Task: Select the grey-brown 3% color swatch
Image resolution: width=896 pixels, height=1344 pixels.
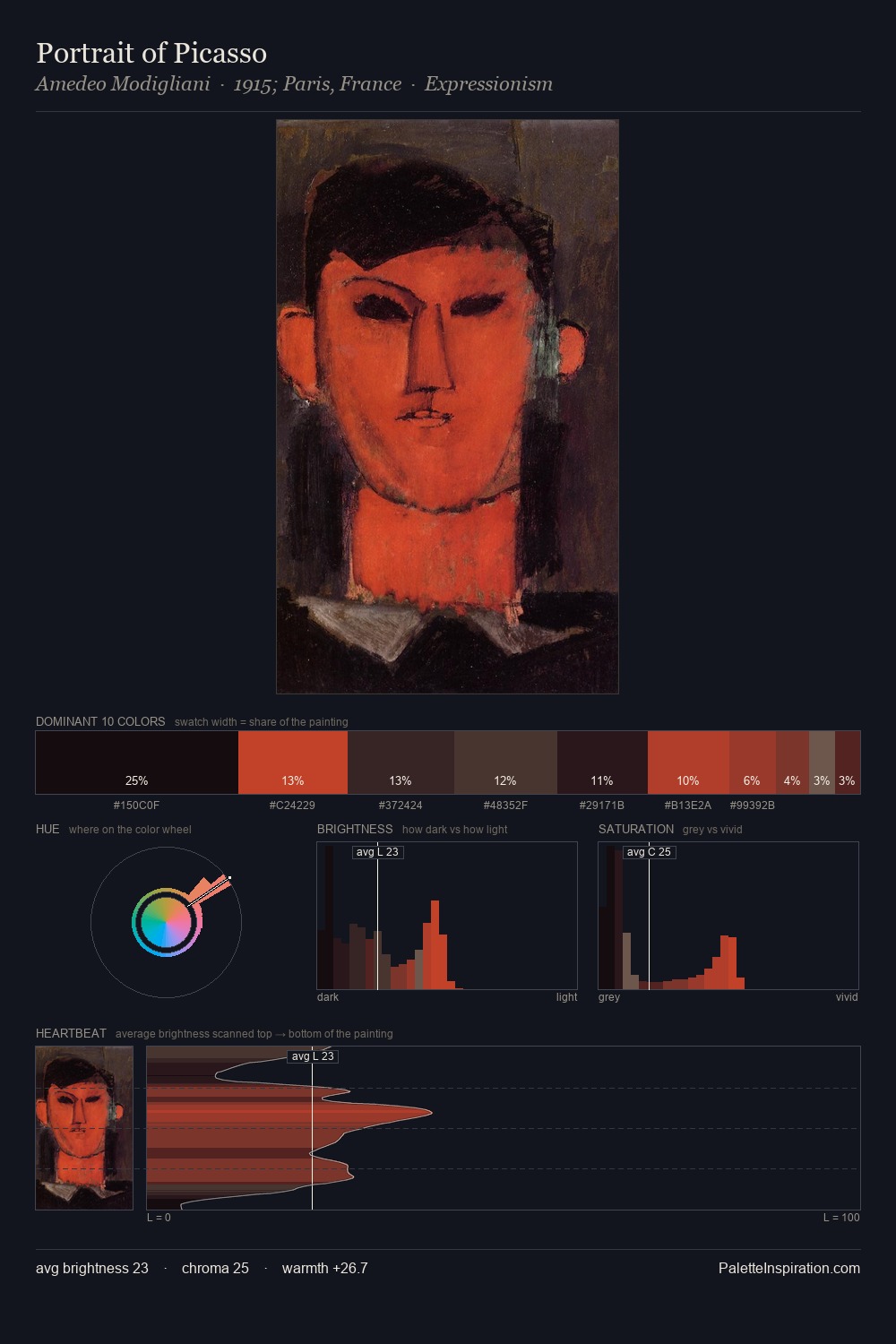Action: click(822, 762)
